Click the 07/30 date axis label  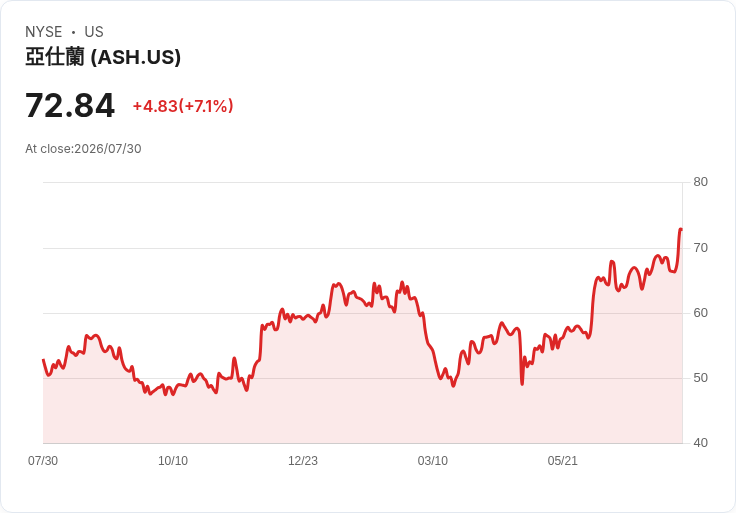(43, 461)
